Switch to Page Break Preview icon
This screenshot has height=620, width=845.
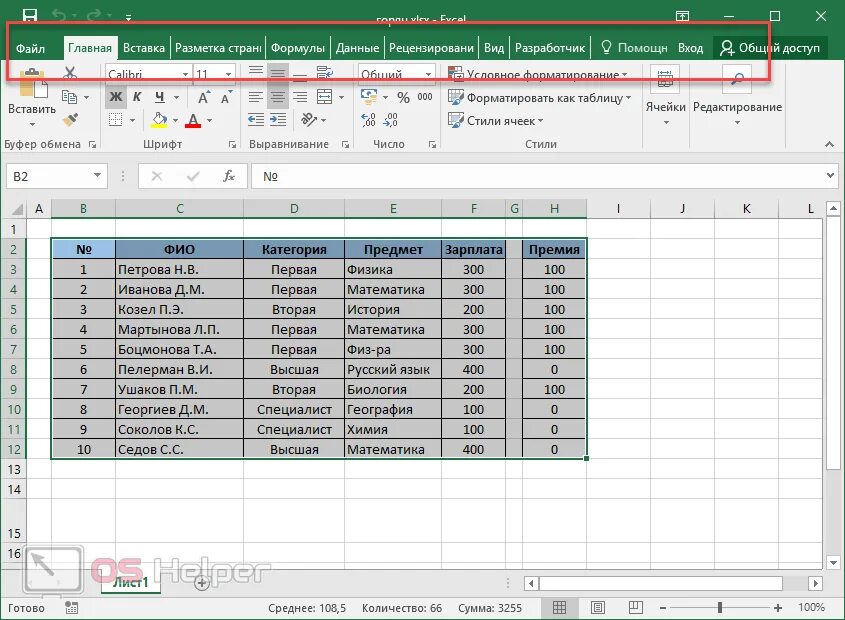[x=635, y=608]
